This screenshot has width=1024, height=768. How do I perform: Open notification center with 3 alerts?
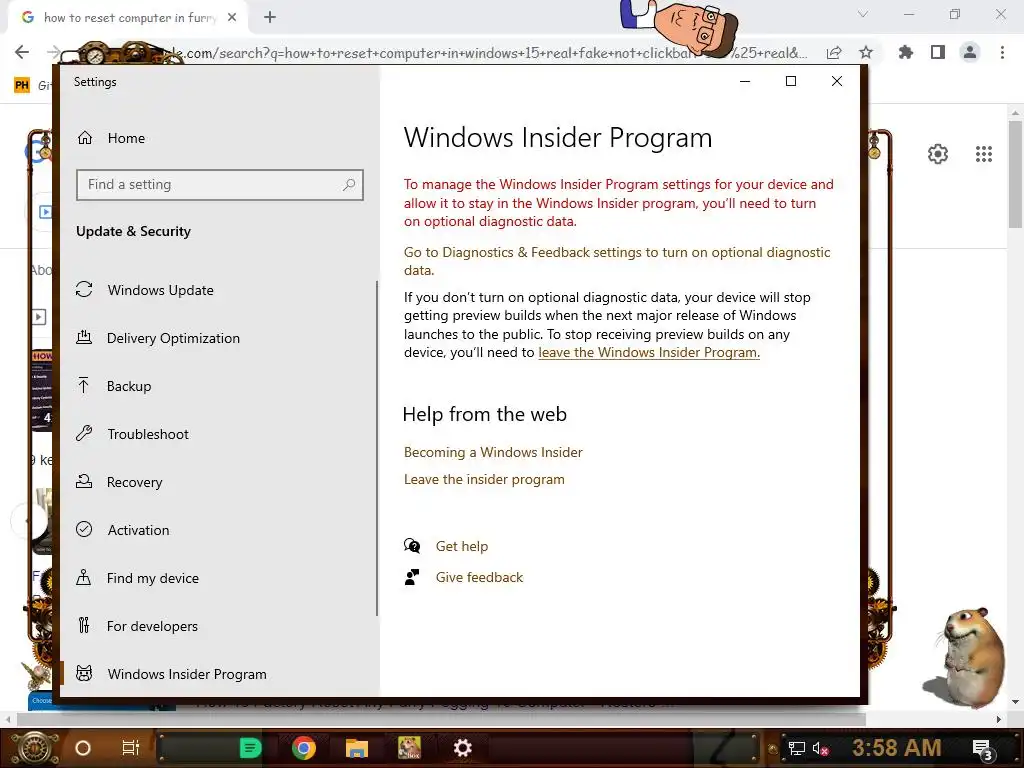[982, 750]
